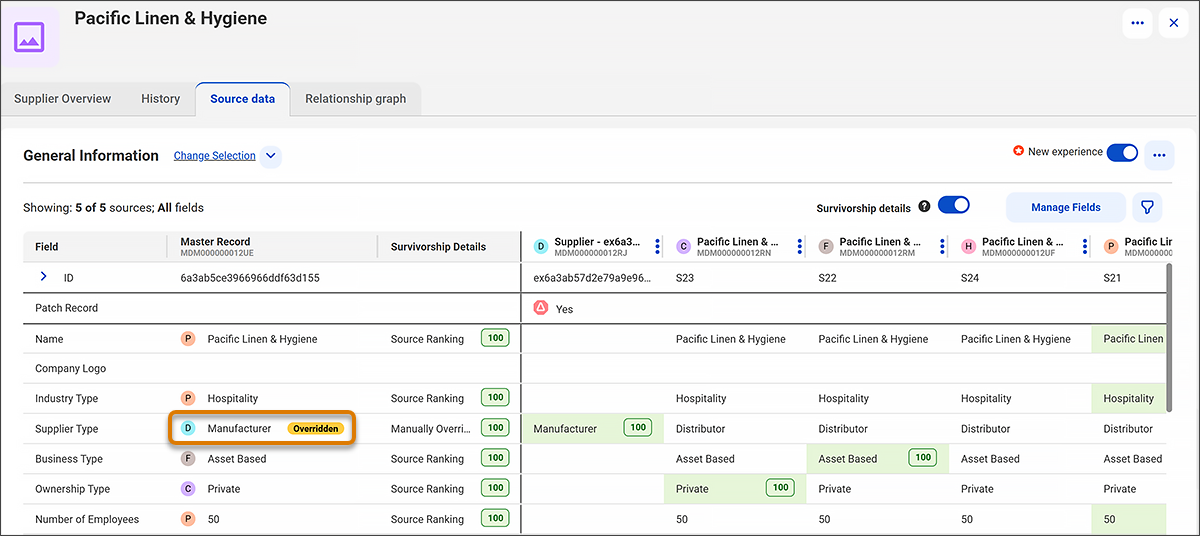This screenshot has height=536, width=1200.
Task: Click the 100 badge in green Manufacturer cell
Action: (x=638, y=428)
